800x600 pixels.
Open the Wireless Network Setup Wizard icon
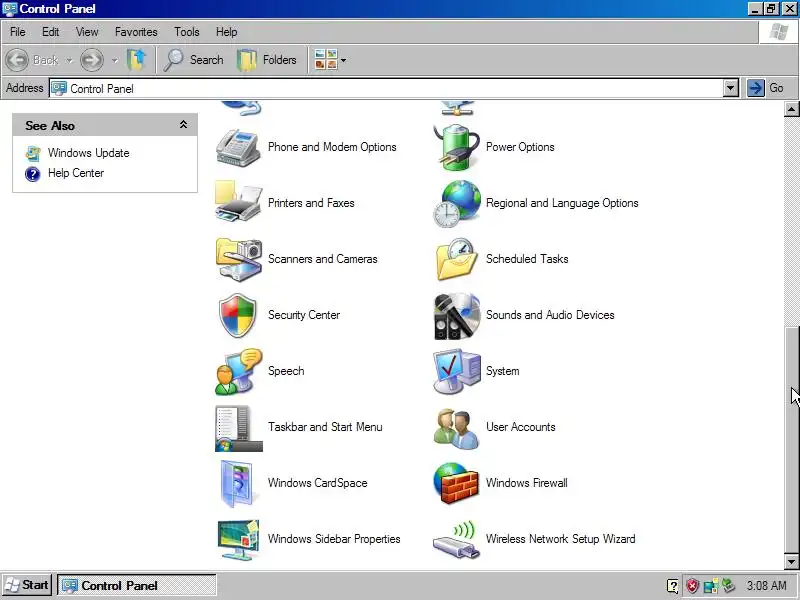[x=456, y=539]
